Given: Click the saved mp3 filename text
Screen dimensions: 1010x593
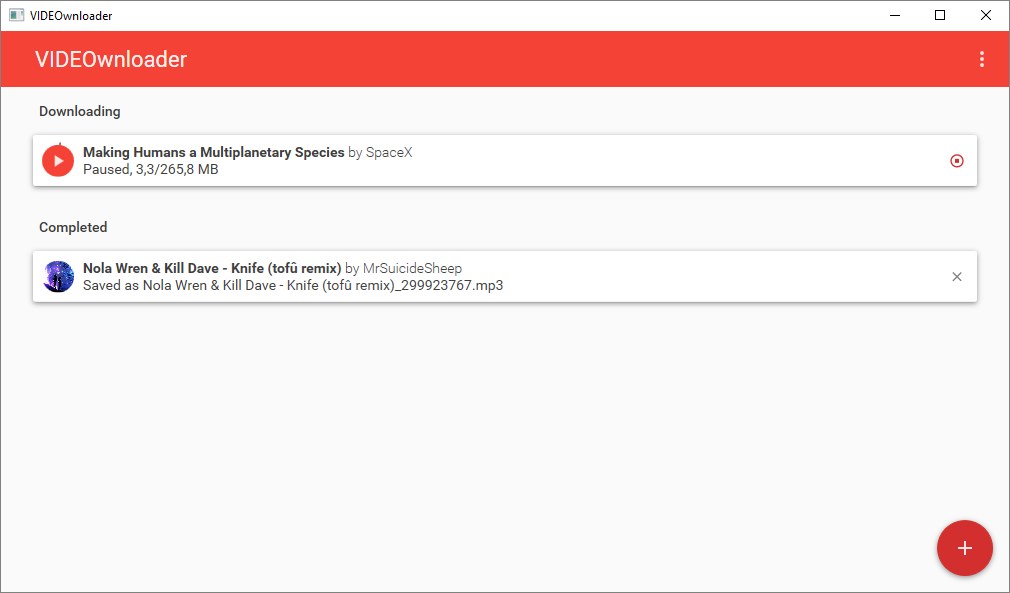Looking at the screenshot, I should pos(323,285).
